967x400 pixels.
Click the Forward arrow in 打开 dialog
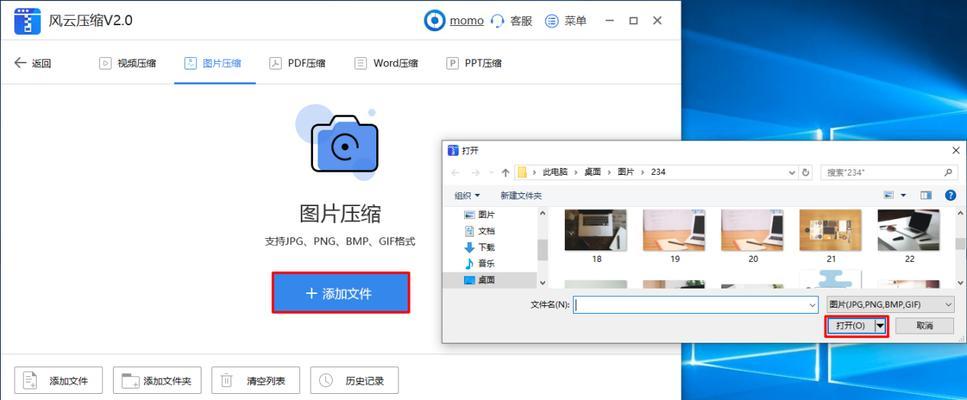pyautogui.click(x=475, y=173)
